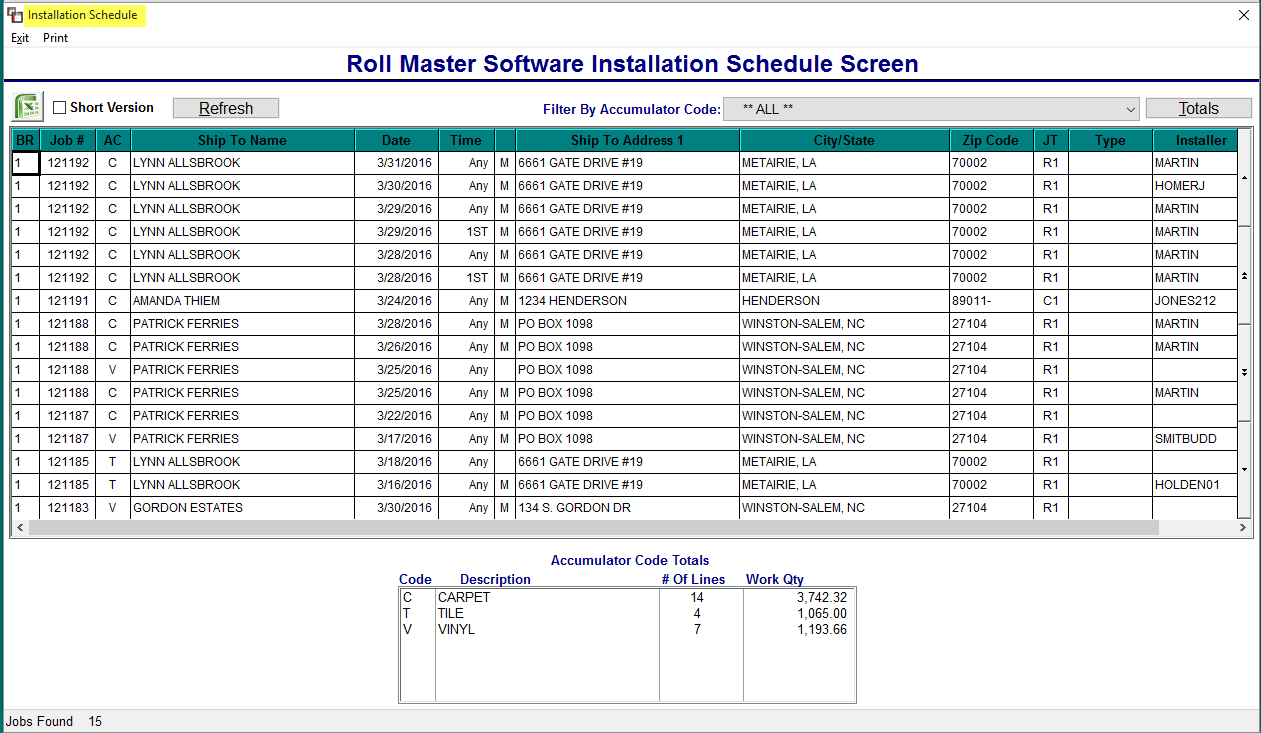
Task: Click the Date column header
Action: click(x=396, y=140)
